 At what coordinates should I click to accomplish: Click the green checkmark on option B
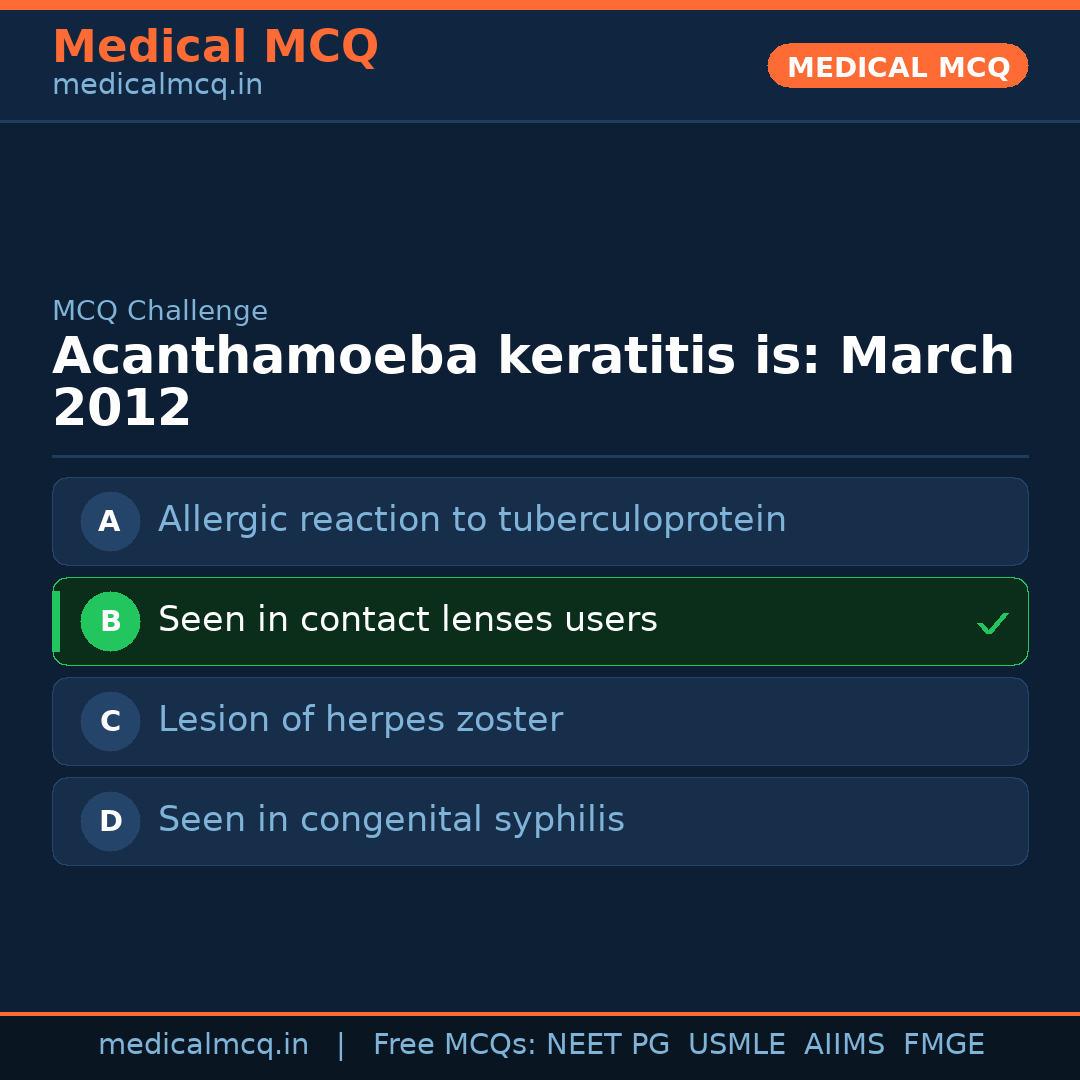[992, 623]
